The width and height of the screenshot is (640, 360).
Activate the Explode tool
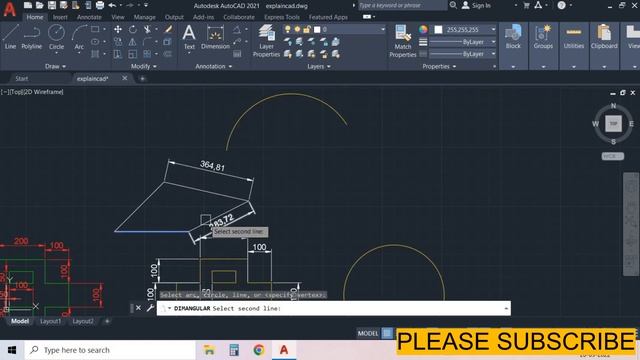168,42
